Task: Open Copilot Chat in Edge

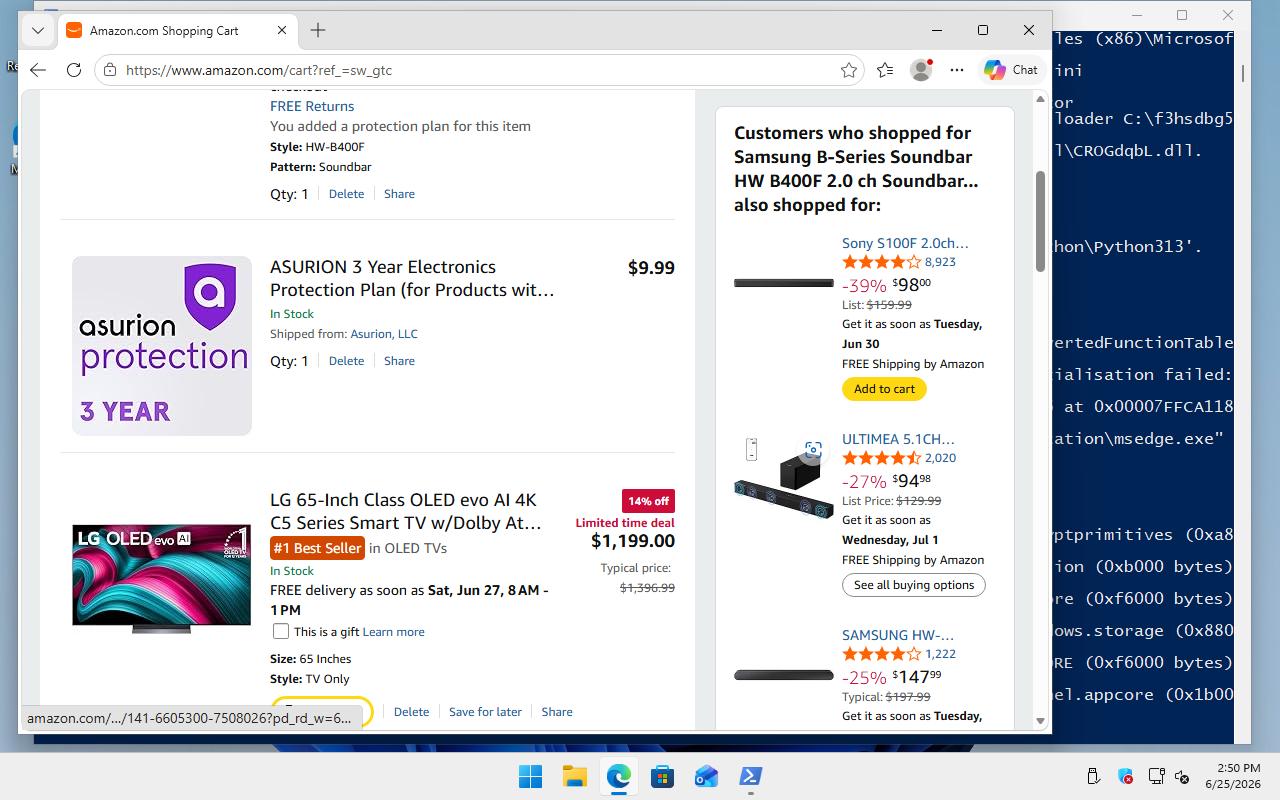Action: pos(1011,70)
